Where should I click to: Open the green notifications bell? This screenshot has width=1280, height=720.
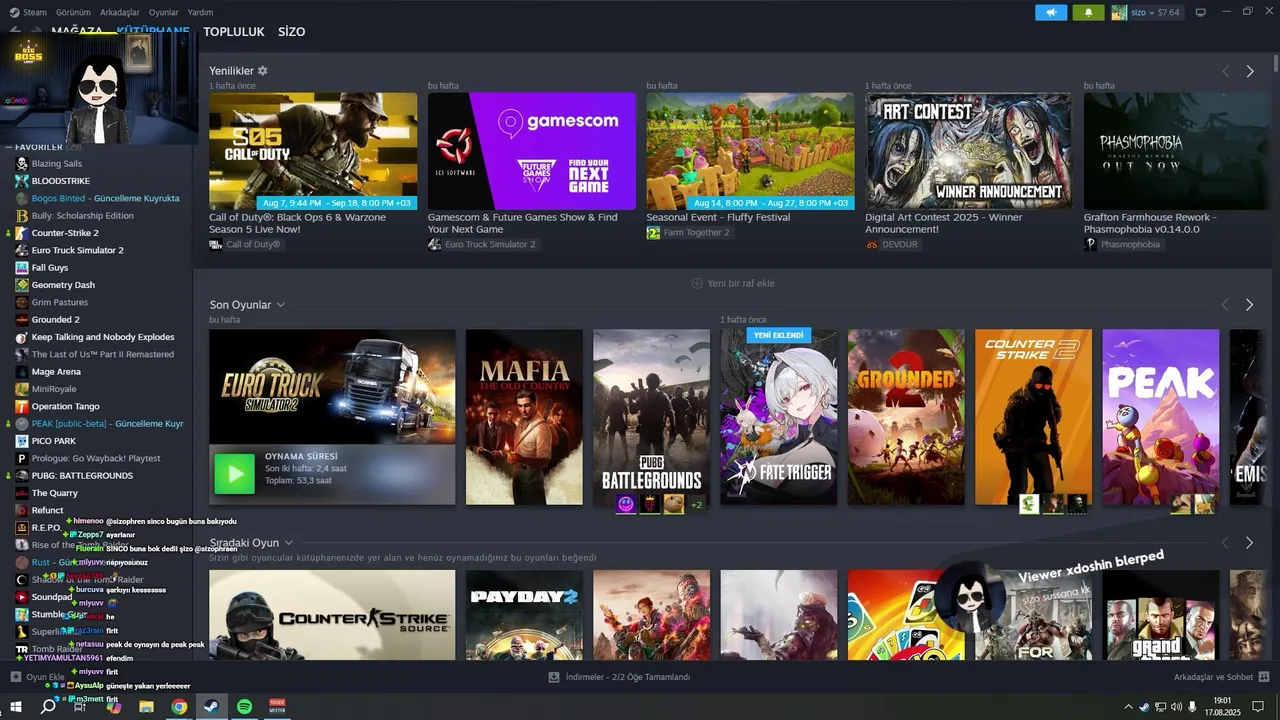point(1088,12)
